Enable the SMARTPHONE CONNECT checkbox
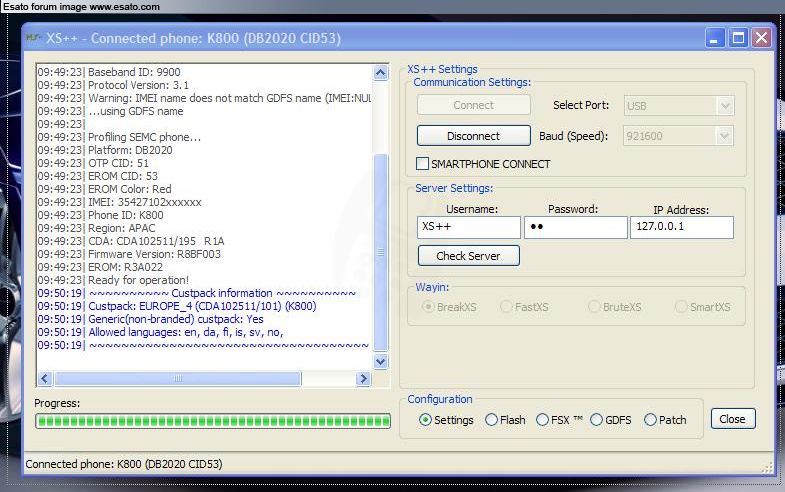This screenshot has width=785, height=492. (x=423, y=164)
